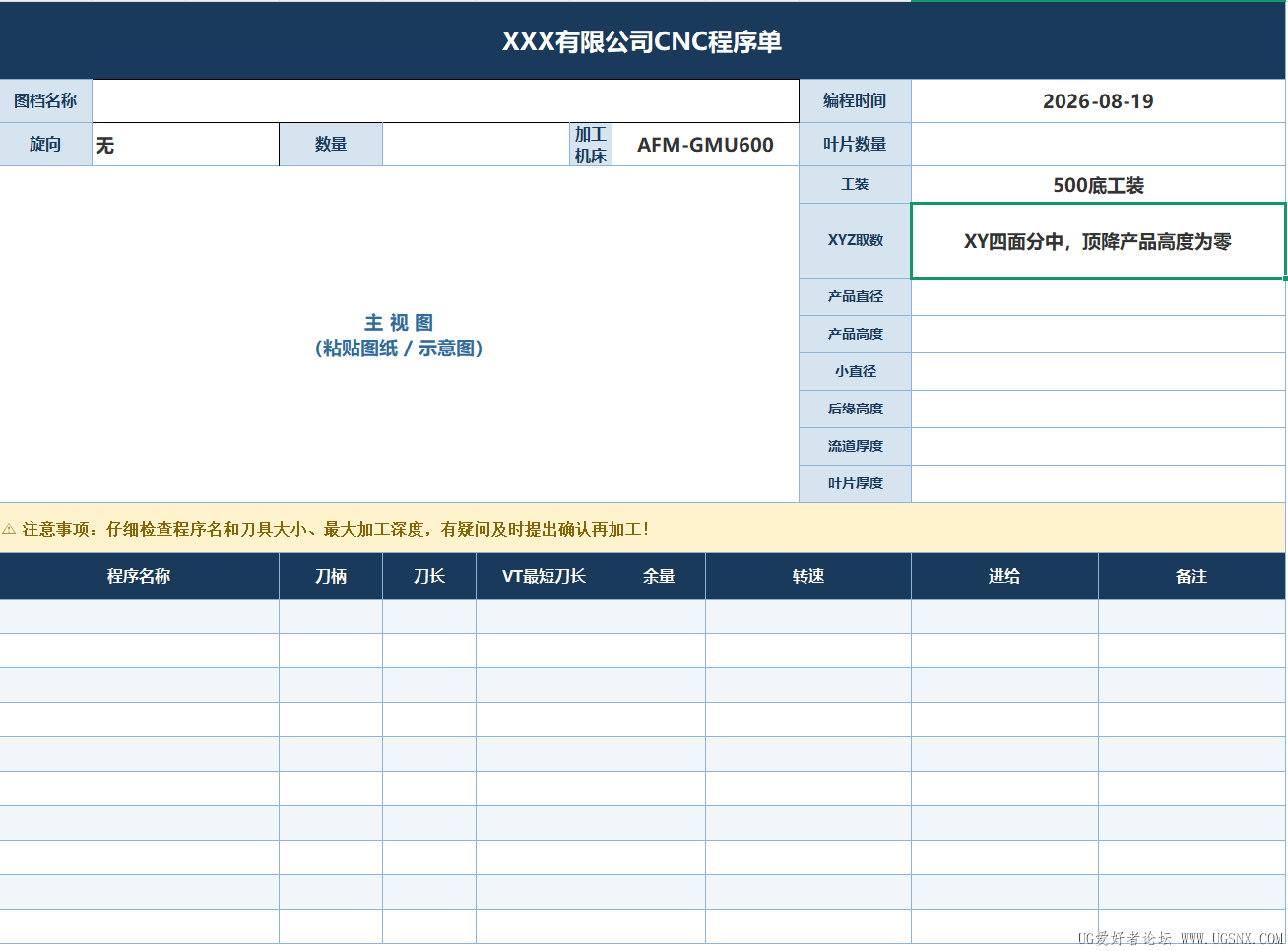This screenshot has width=1288, height=951.
Task: Click the empty value cell beside 数量
Action: [x=476, y=145]
